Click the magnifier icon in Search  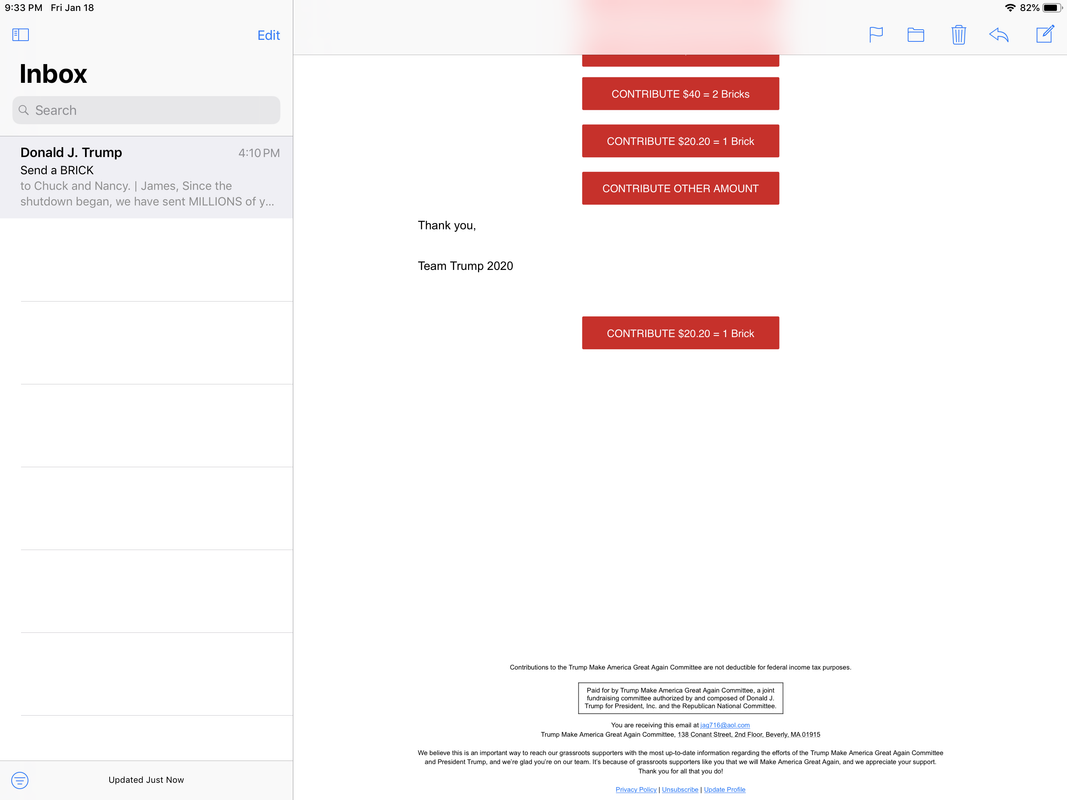(x=24, y=110)
